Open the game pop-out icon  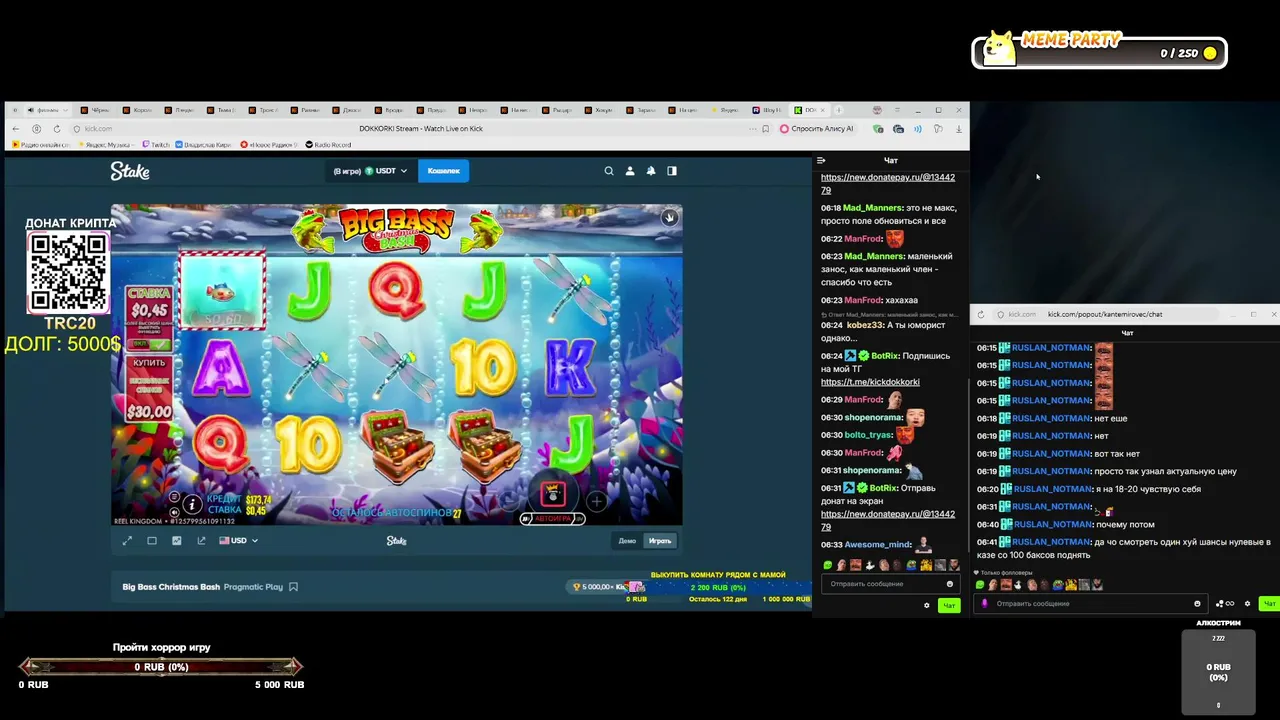tap(201, 541)
